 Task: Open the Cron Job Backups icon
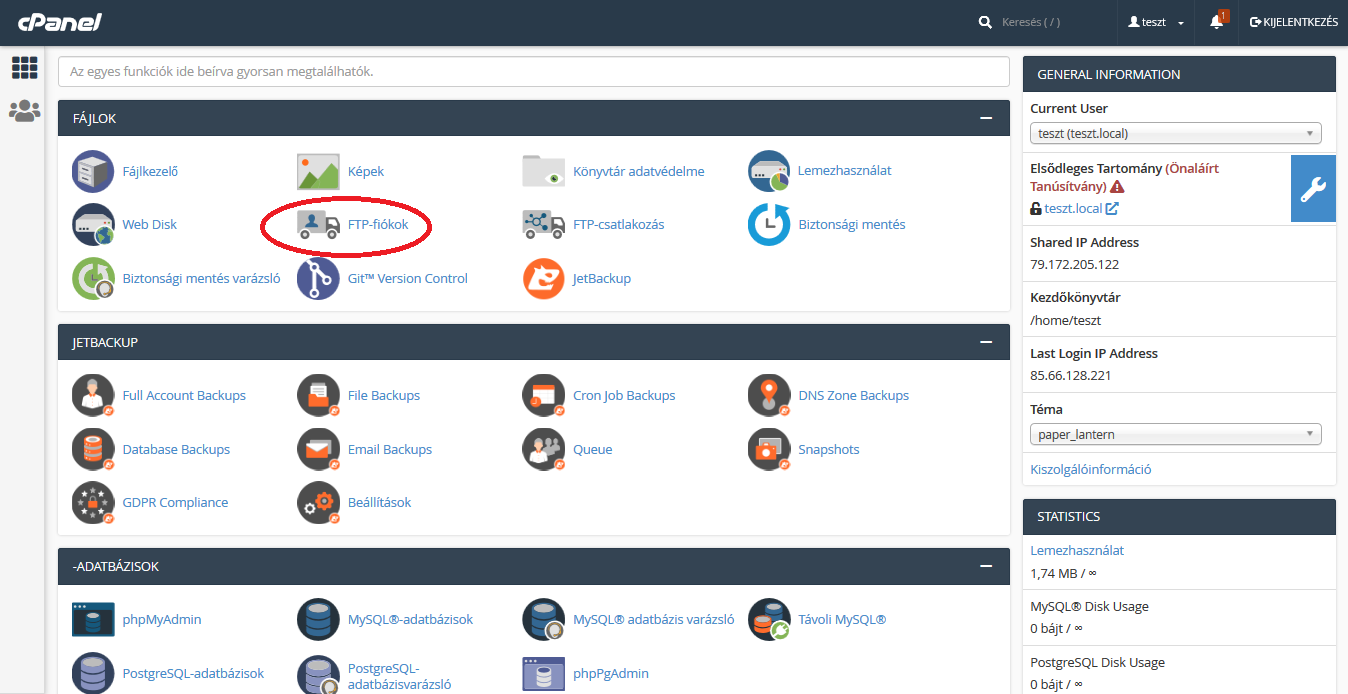click(544, 395)
